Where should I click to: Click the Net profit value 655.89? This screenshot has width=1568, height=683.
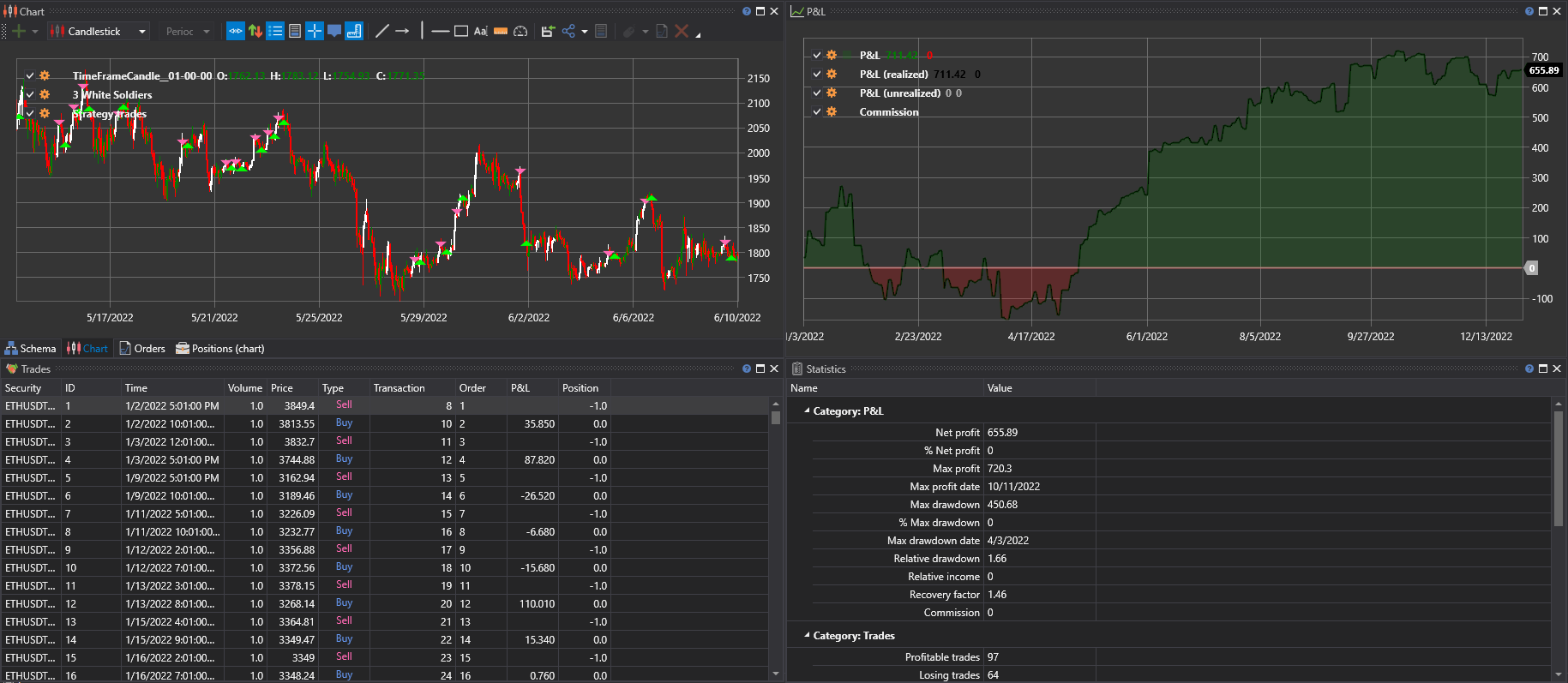point(1002,432)
